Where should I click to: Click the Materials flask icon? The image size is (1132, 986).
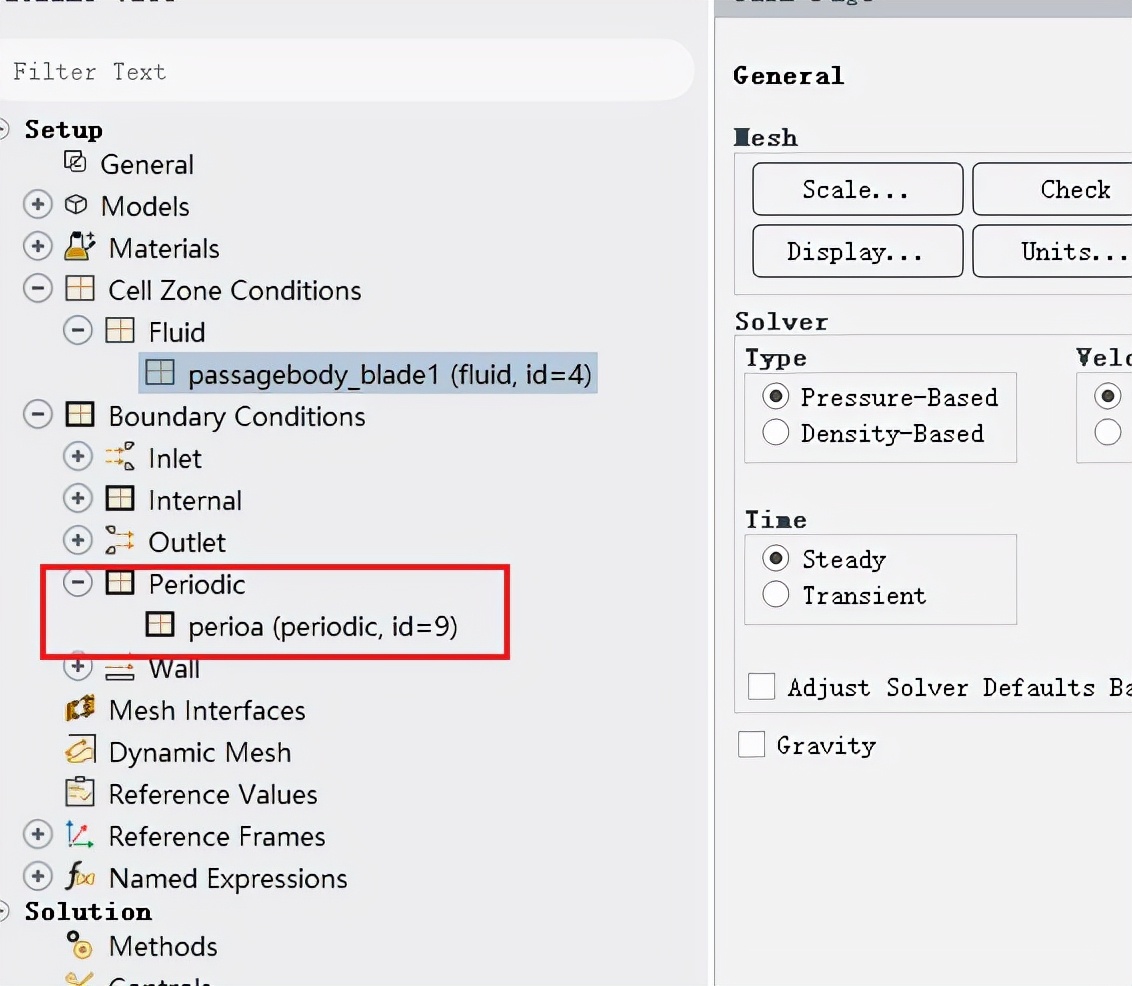point(79,246)
